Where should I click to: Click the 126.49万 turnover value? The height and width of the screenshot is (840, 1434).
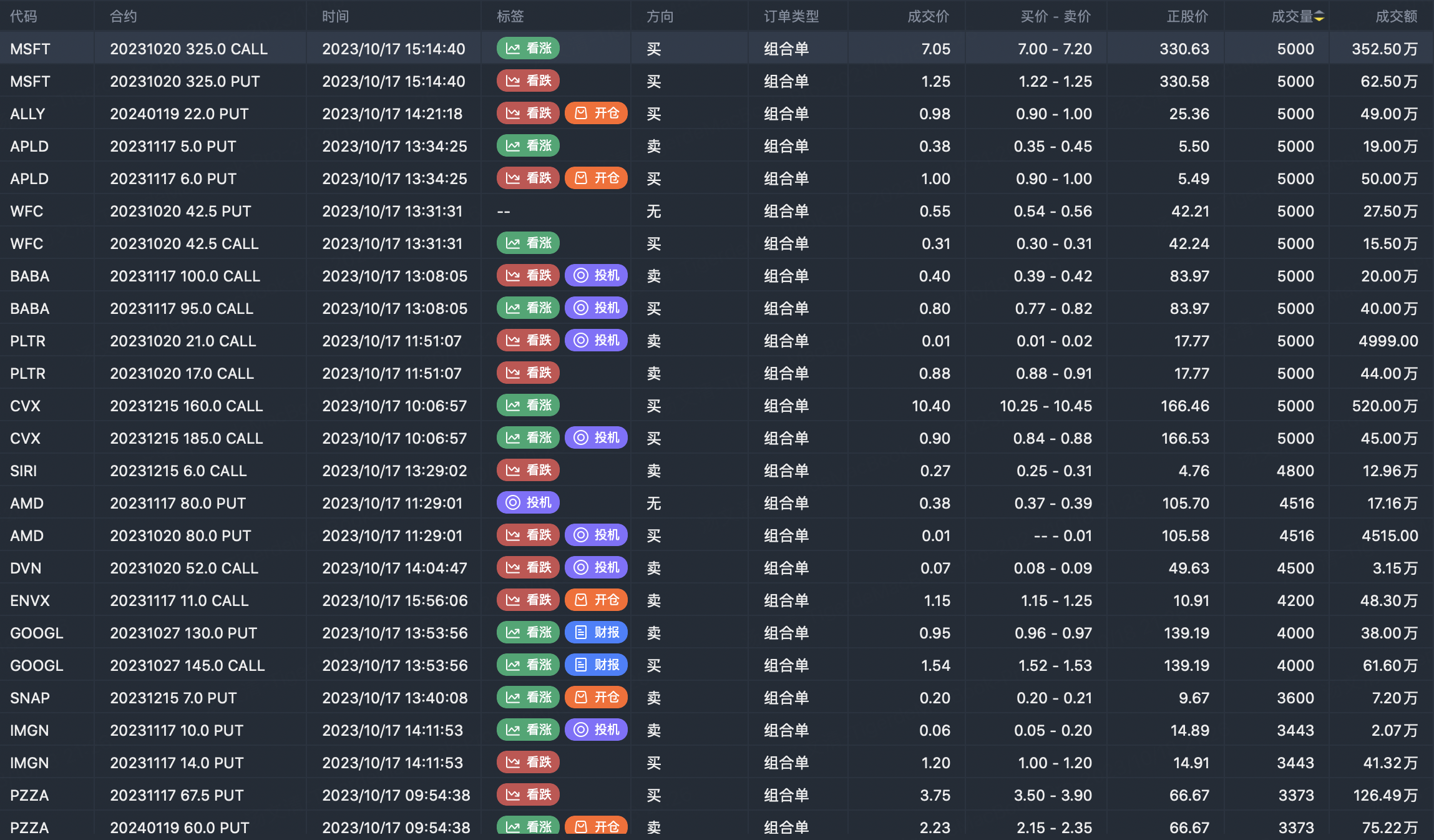click(x=1386, y=795)
